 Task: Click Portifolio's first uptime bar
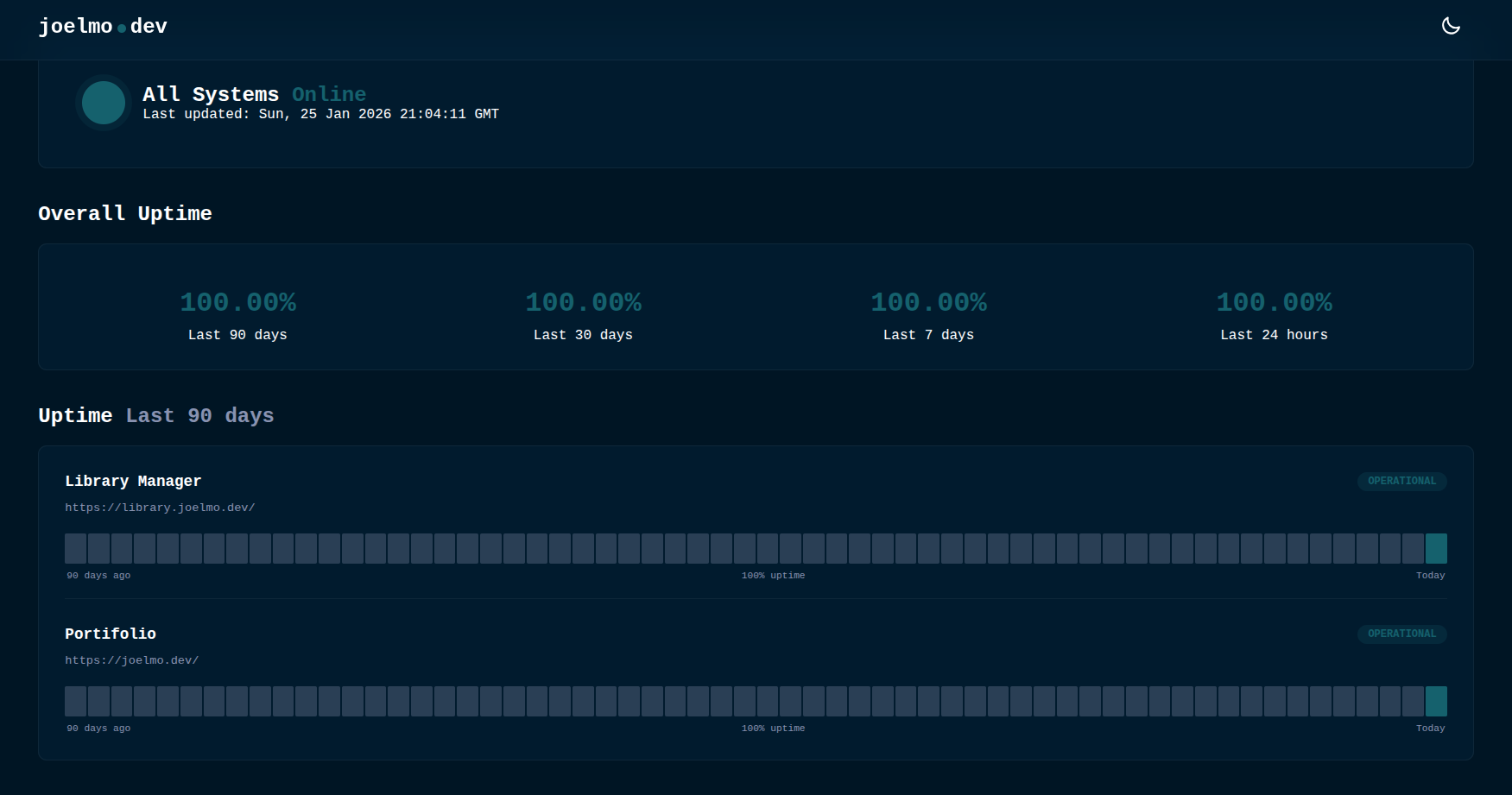[76, 701]
